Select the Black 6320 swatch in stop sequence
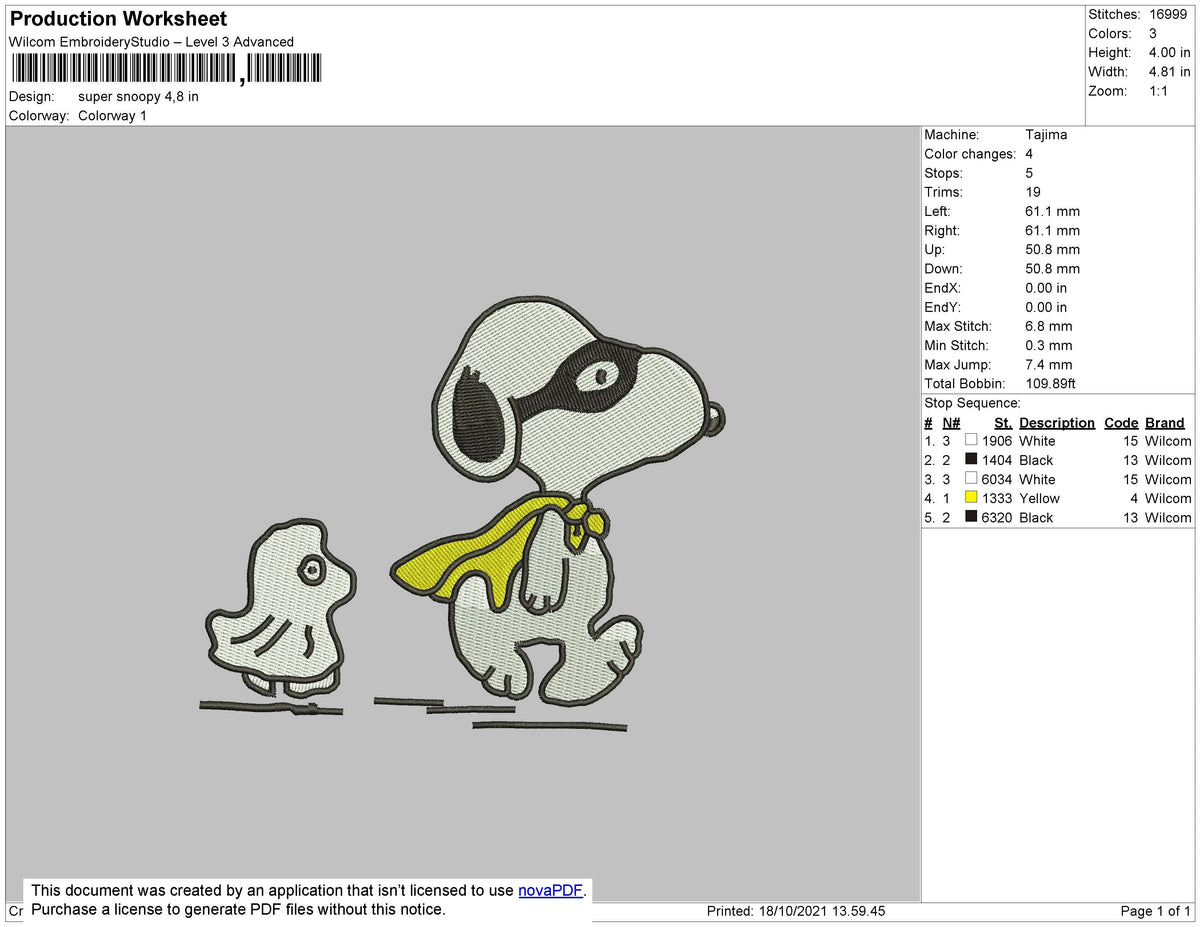Viewport: 1200px width, 927px height. [970, 517]
